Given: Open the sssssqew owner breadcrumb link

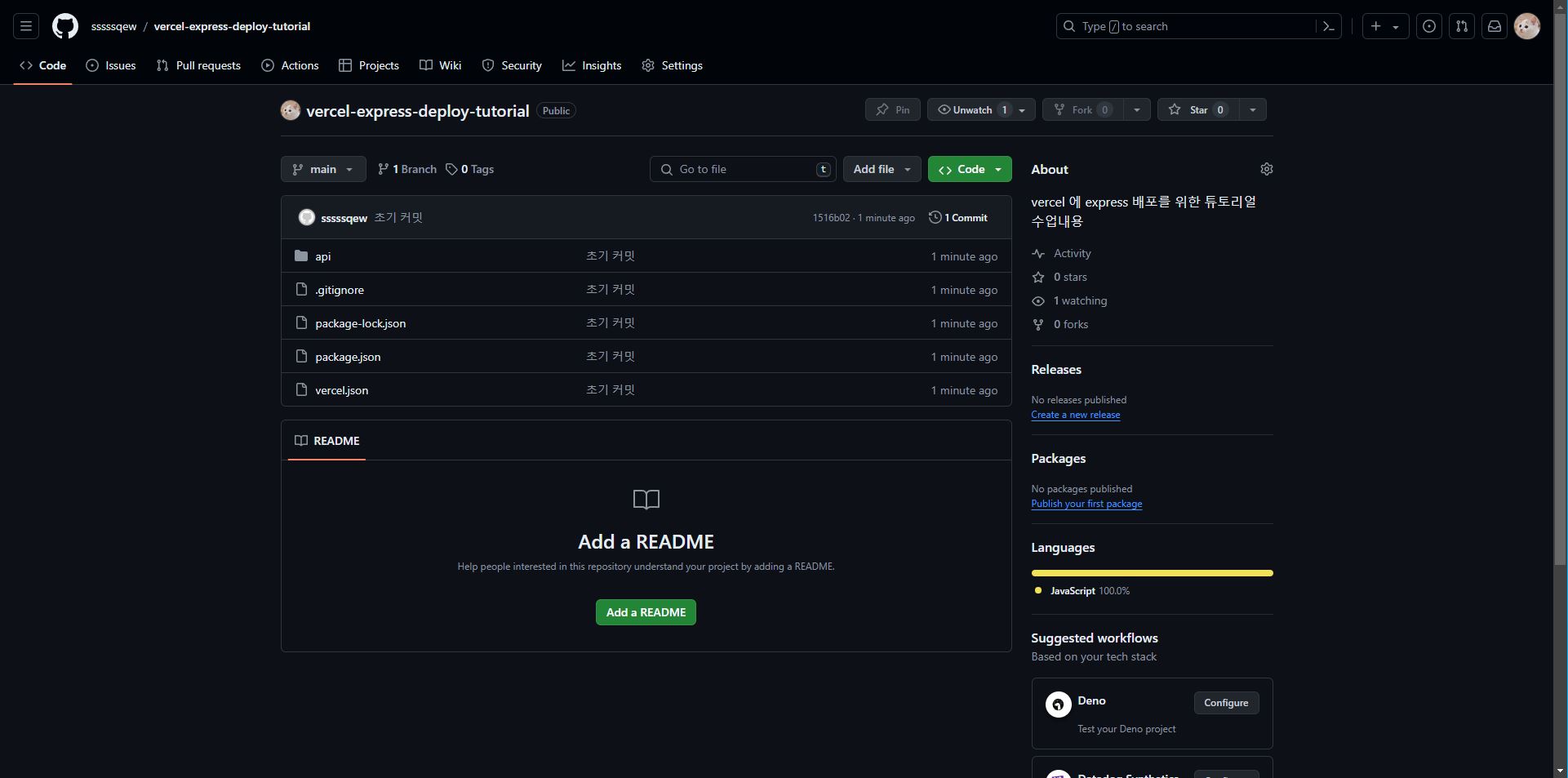Looking at the screenshot, I should point(114,26).
